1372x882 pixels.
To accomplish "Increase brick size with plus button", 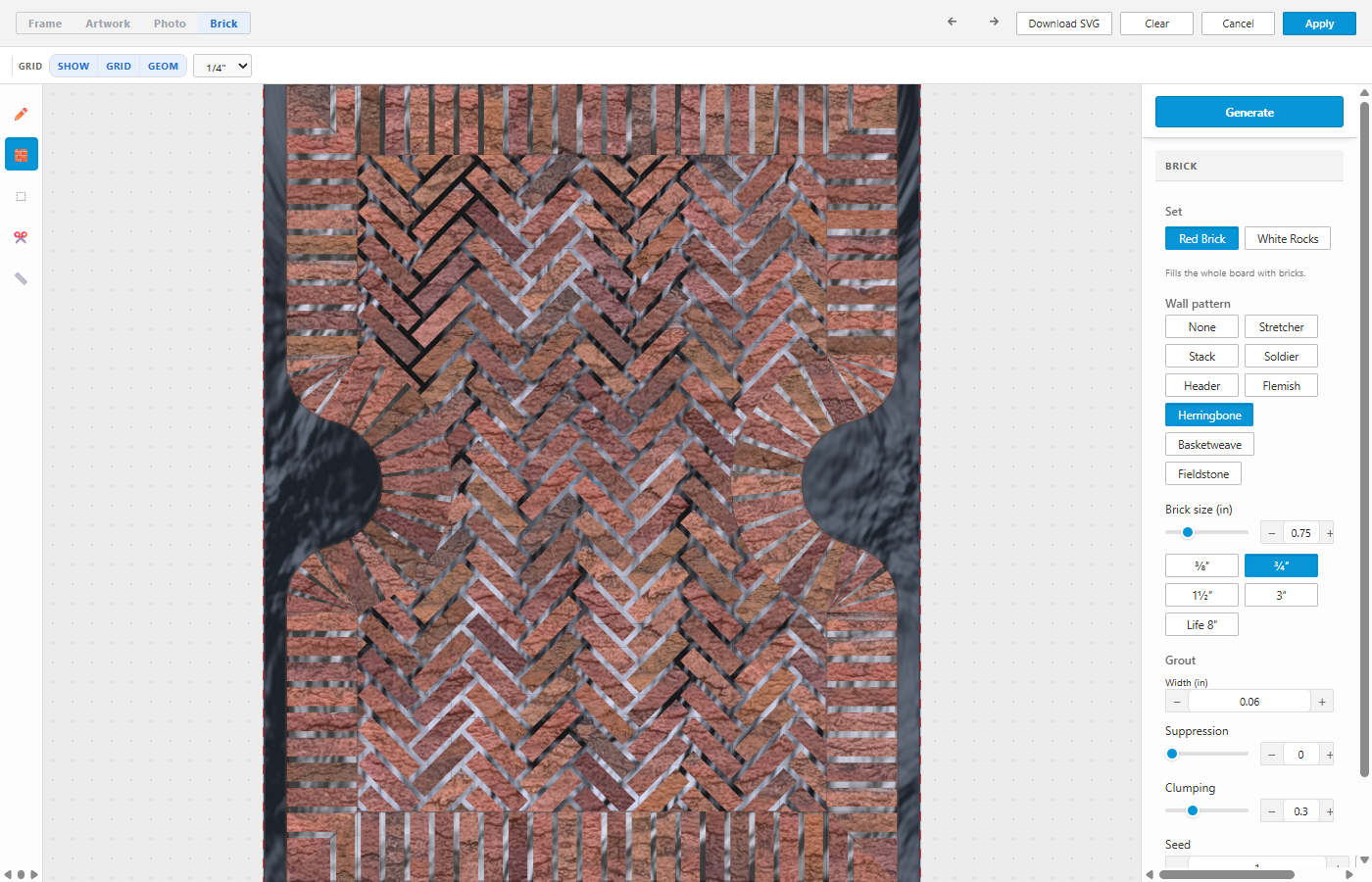I will [x=1329, y=533].
